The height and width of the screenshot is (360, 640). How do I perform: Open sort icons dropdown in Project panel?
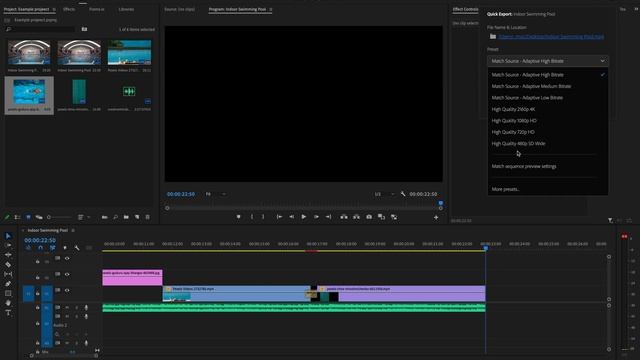83,217
